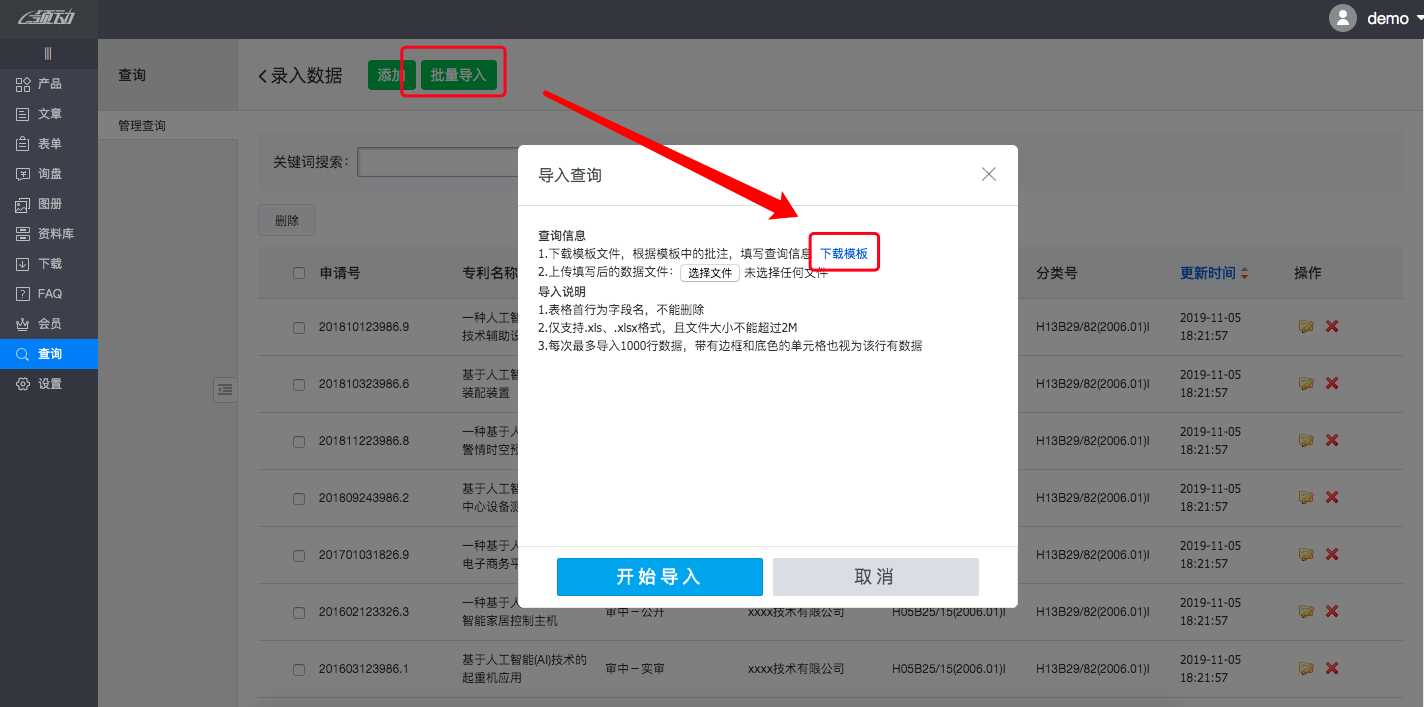Check the select-all checkbox in table header
This screenshot has width=1424, height=707.
pyautogui.click(x=297, y=272)
